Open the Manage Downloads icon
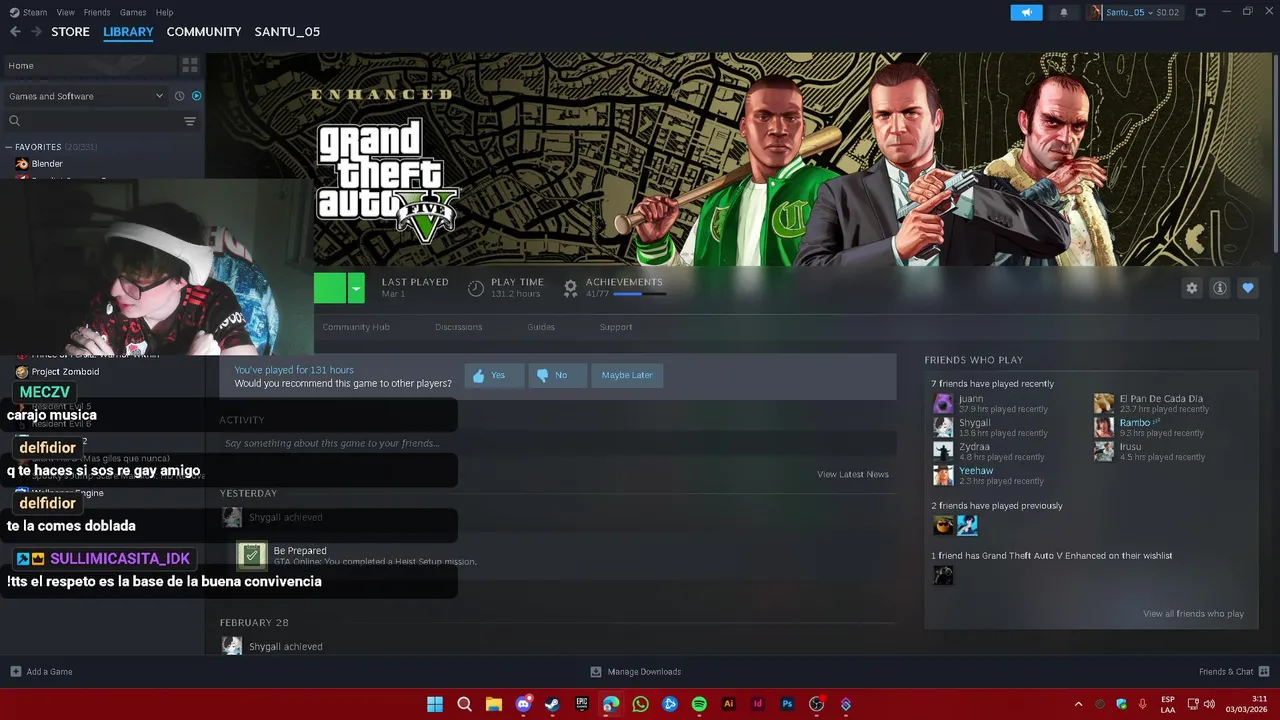This screenshot has height=720, width=1280. [596, 672]
